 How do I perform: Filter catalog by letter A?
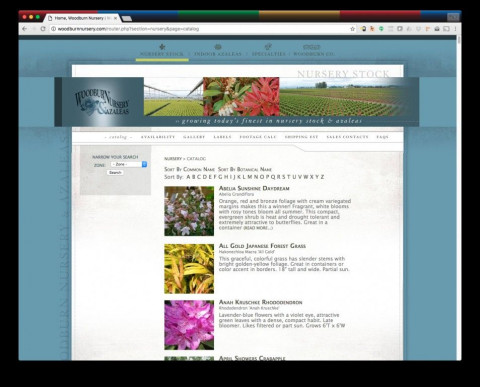point(188,177)
